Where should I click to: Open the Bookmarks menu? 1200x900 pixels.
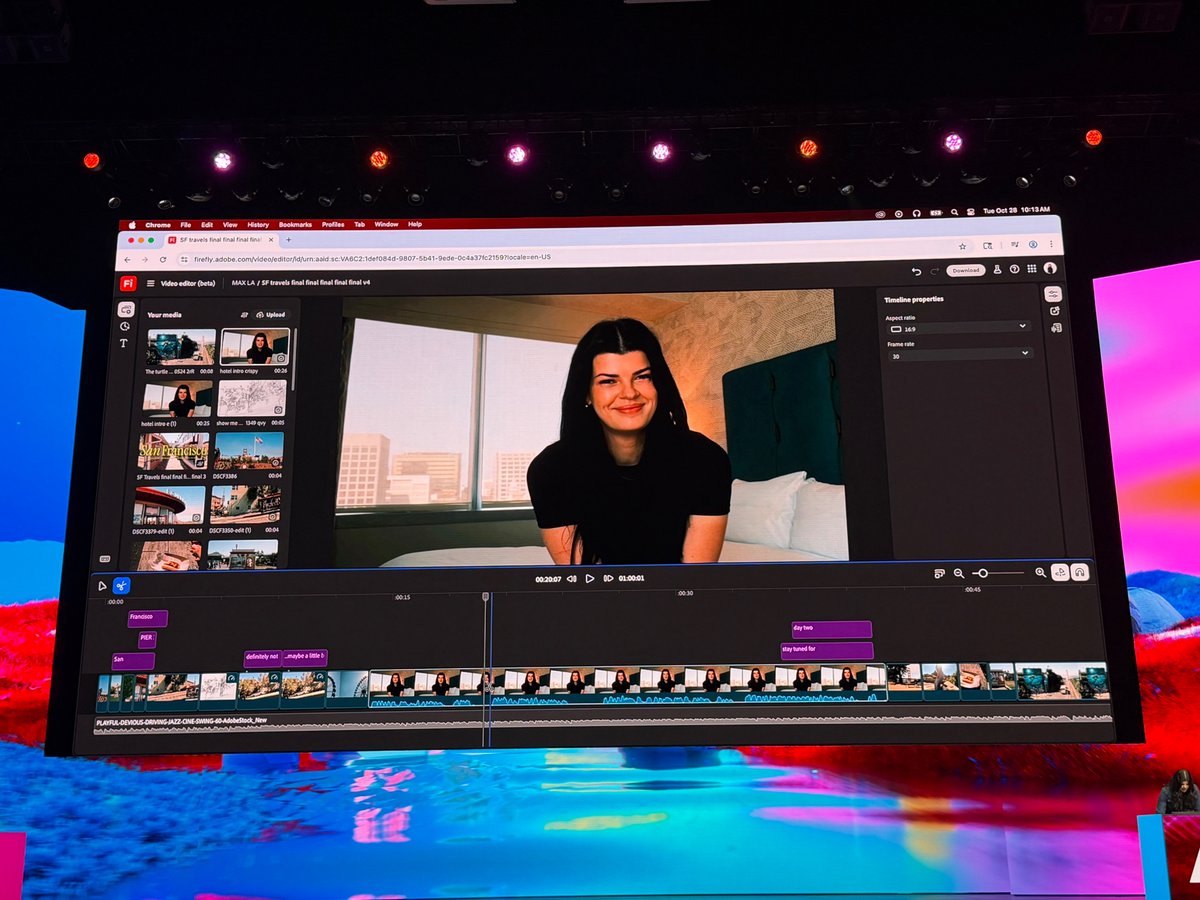tap(295, 225)
